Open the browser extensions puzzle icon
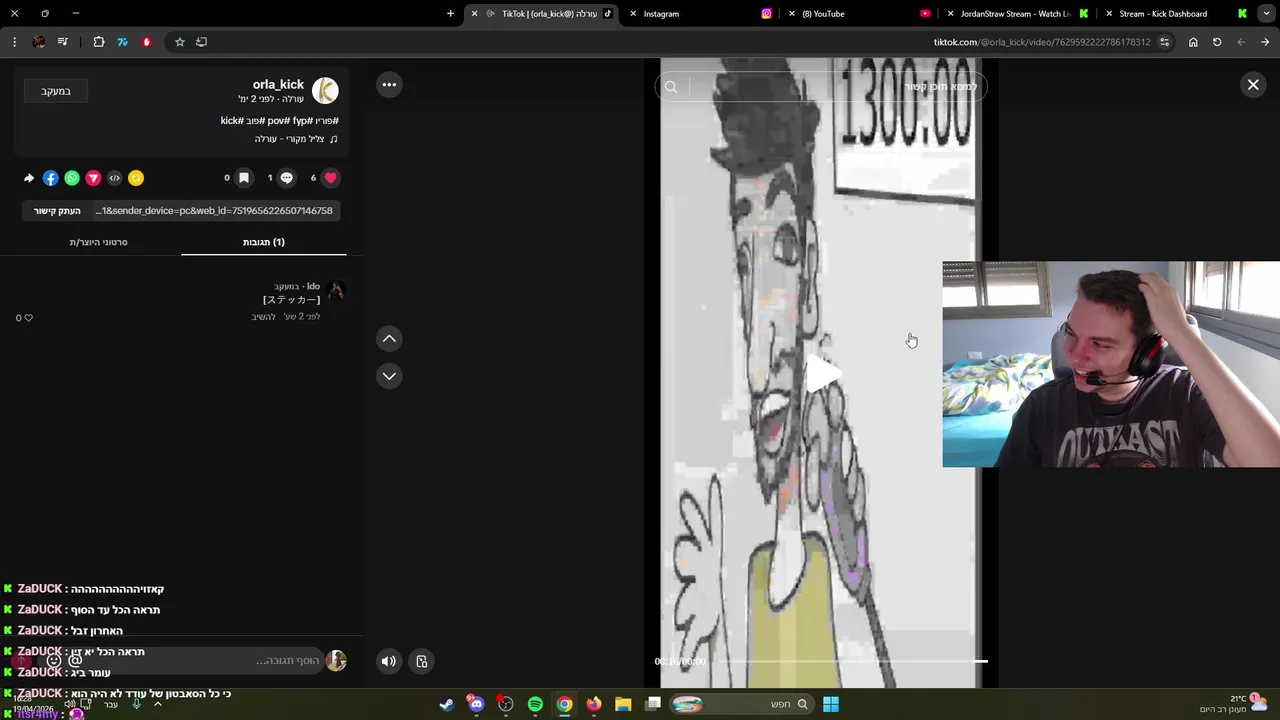Image resolution: width=1280 pixels, height=720 pixels. click(98, 42)
